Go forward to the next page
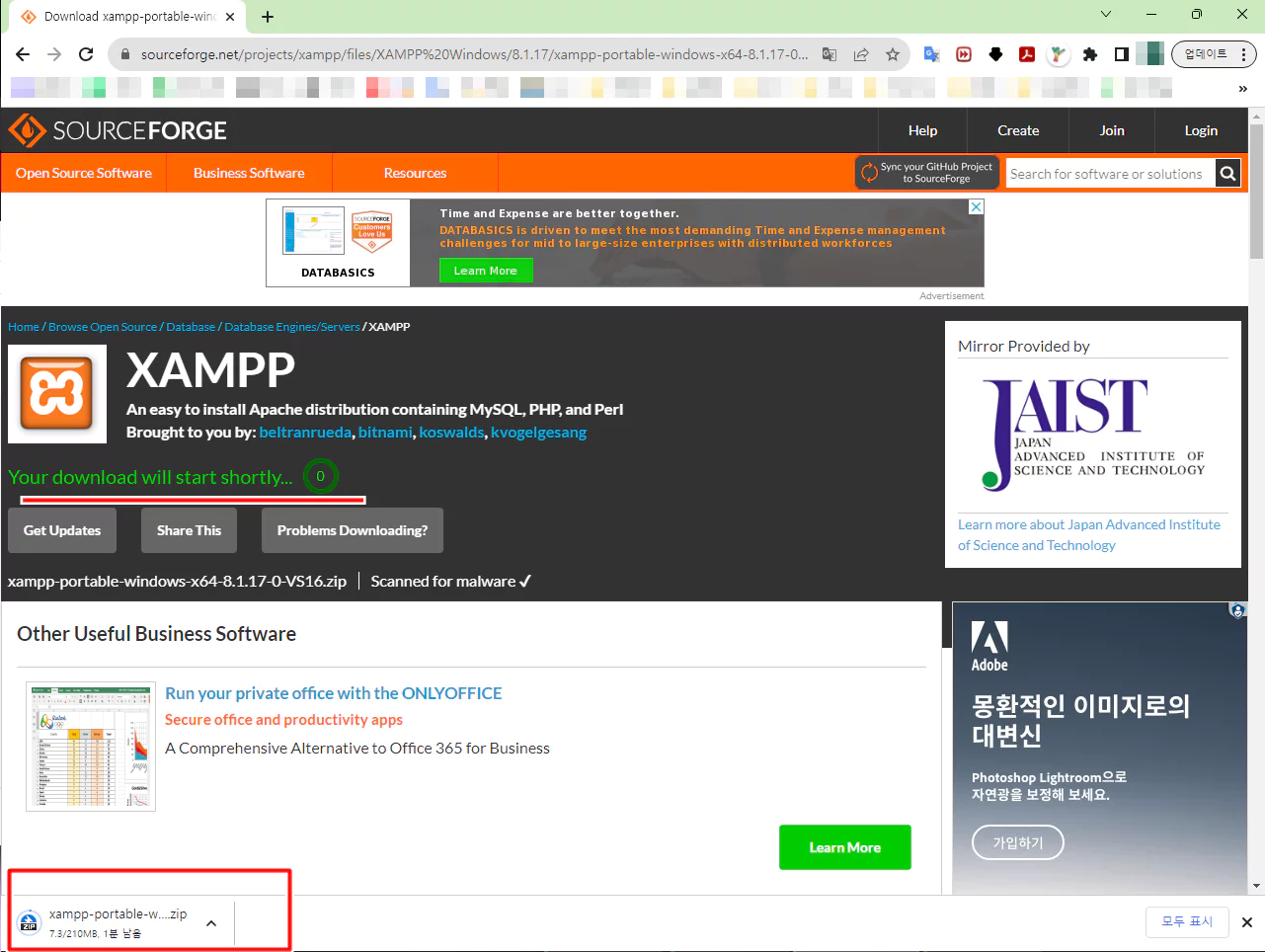1265x952 pixels. click(x=54, y=54)
